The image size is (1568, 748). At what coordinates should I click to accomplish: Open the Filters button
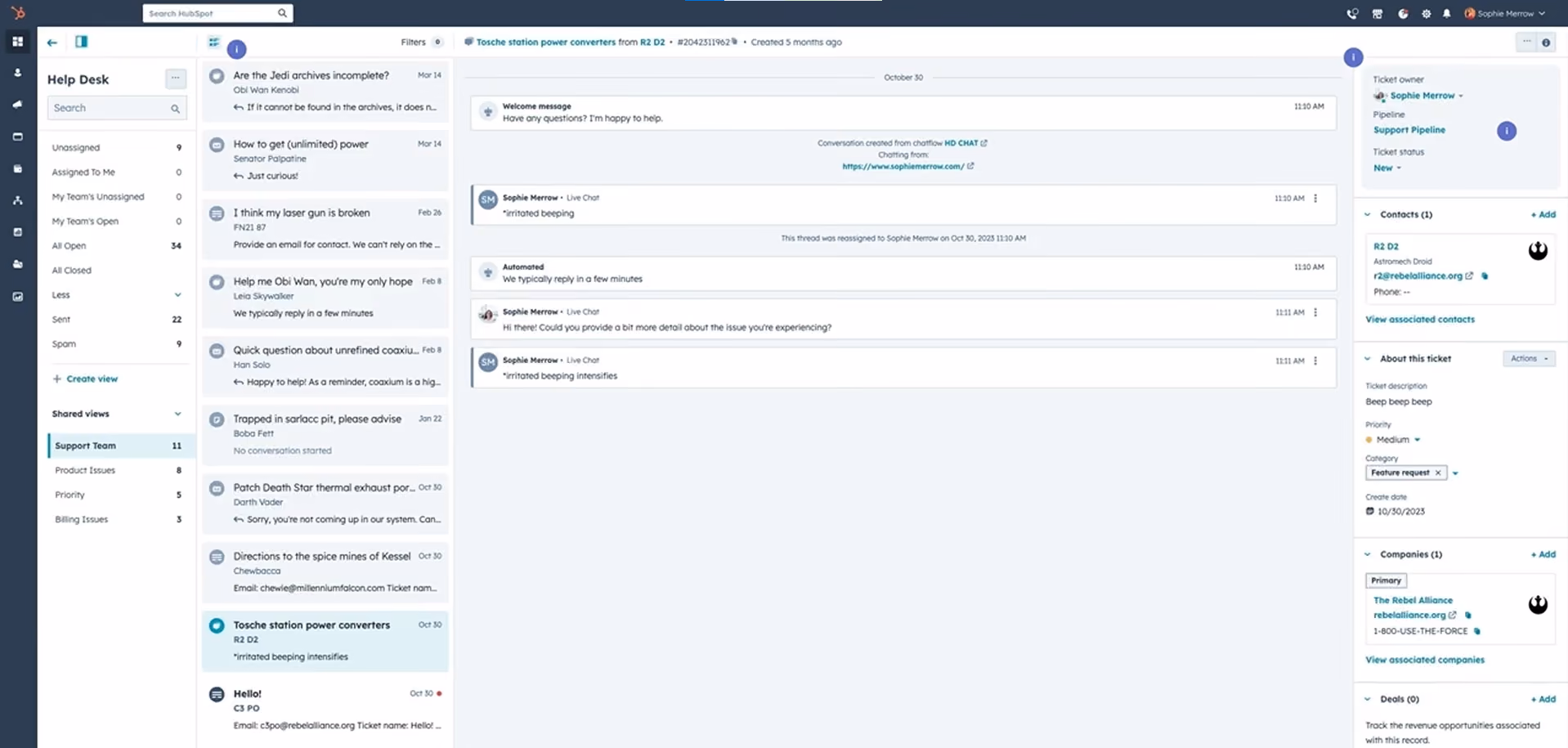click(421, 43)
